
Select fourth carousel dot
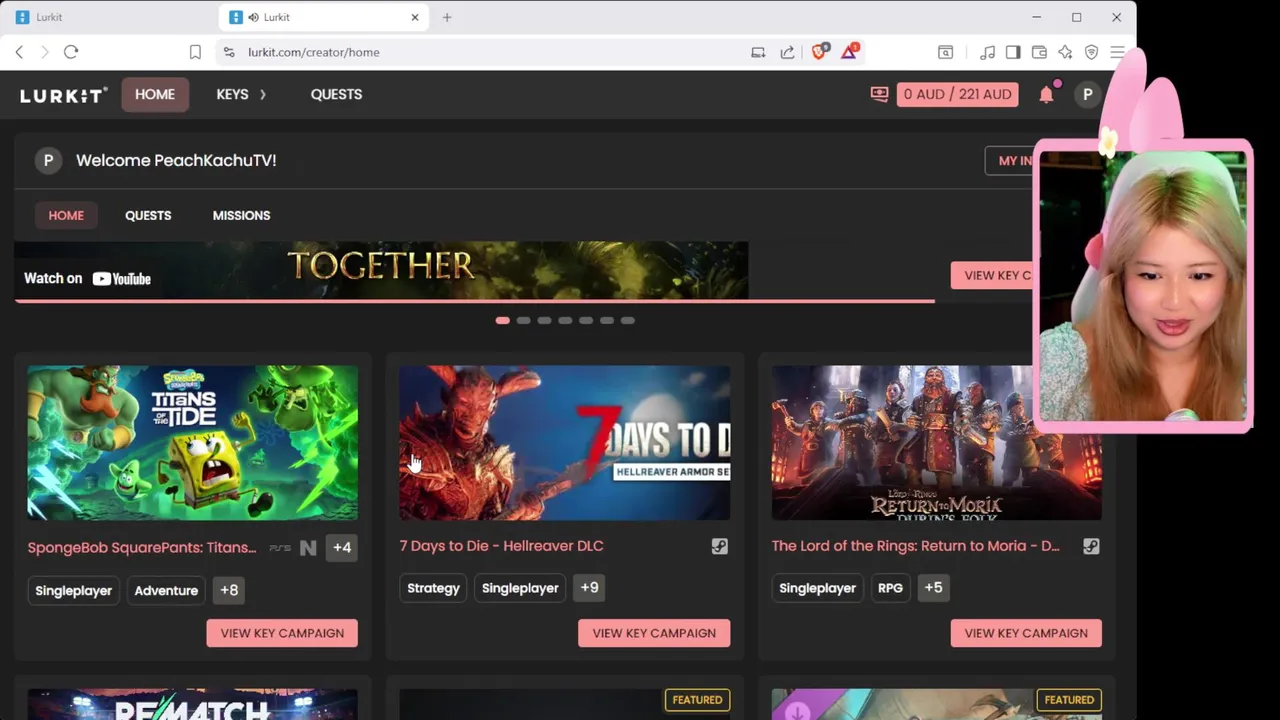click(x=565, y=320)
